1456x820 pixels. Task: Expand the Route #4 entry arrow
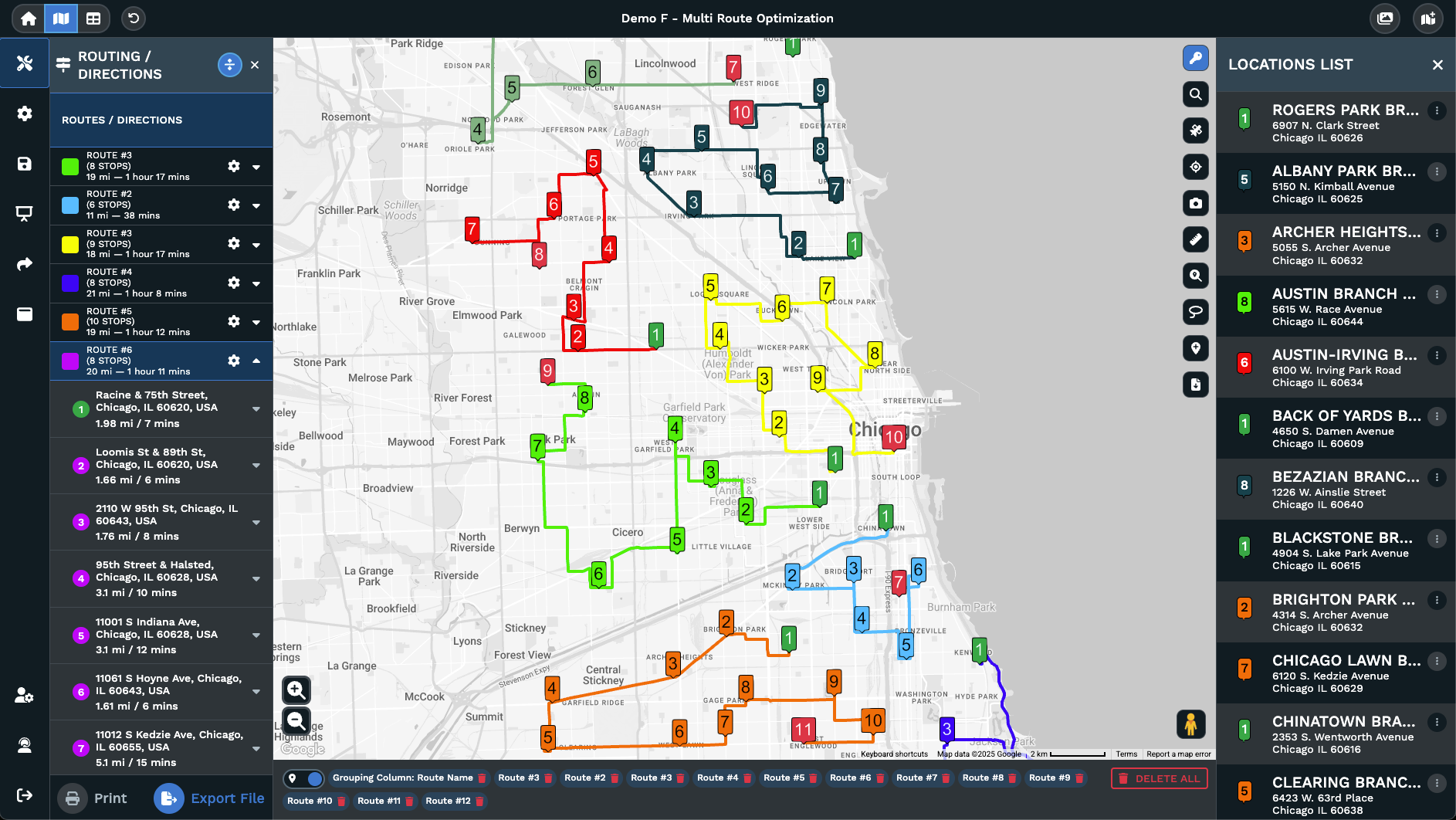tap(256, 283)
